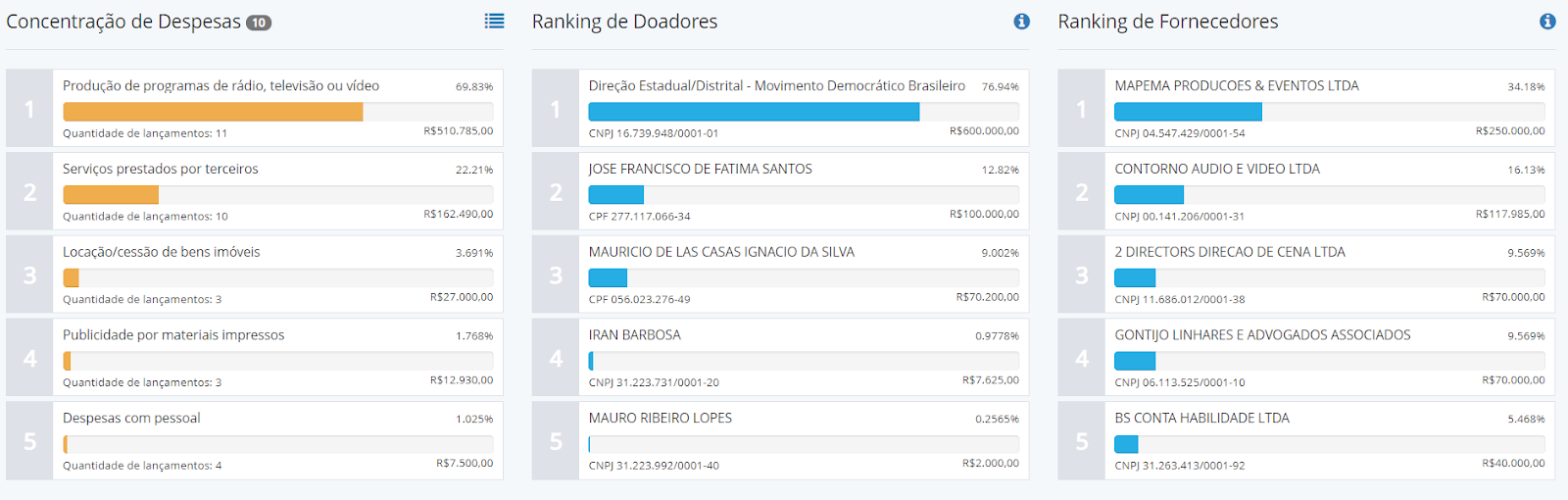Viewport: 1568px width, 500px height.
Task: Select rank 1 tile in Concentração de Despesas
Action: 29,108
